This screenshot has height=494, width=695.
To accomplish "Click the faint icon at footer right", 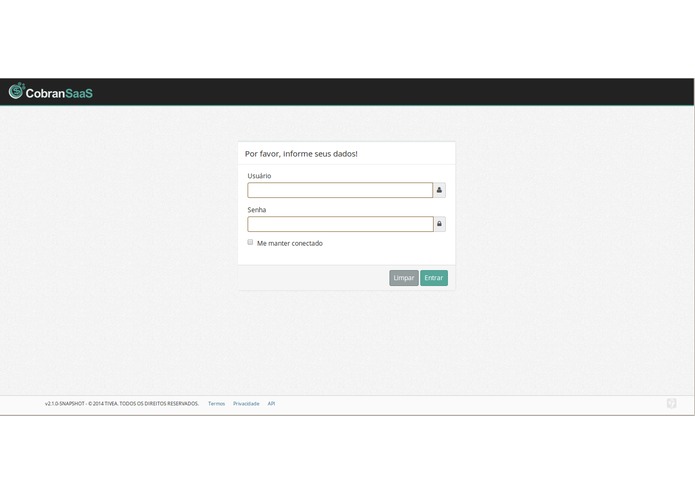I will [672, 403].
